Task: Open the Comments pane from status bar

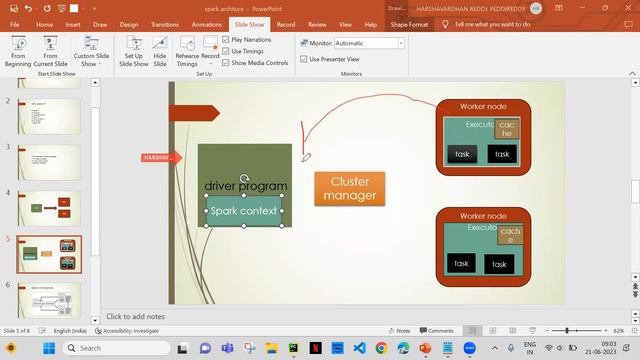Action: click(x=436, y=331)
